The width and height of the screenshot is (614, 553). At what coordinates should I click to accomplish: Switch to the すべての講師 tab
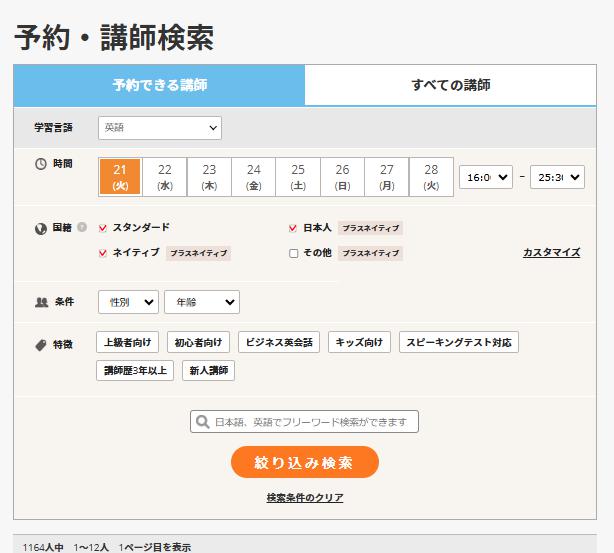[x=451, y=85]
